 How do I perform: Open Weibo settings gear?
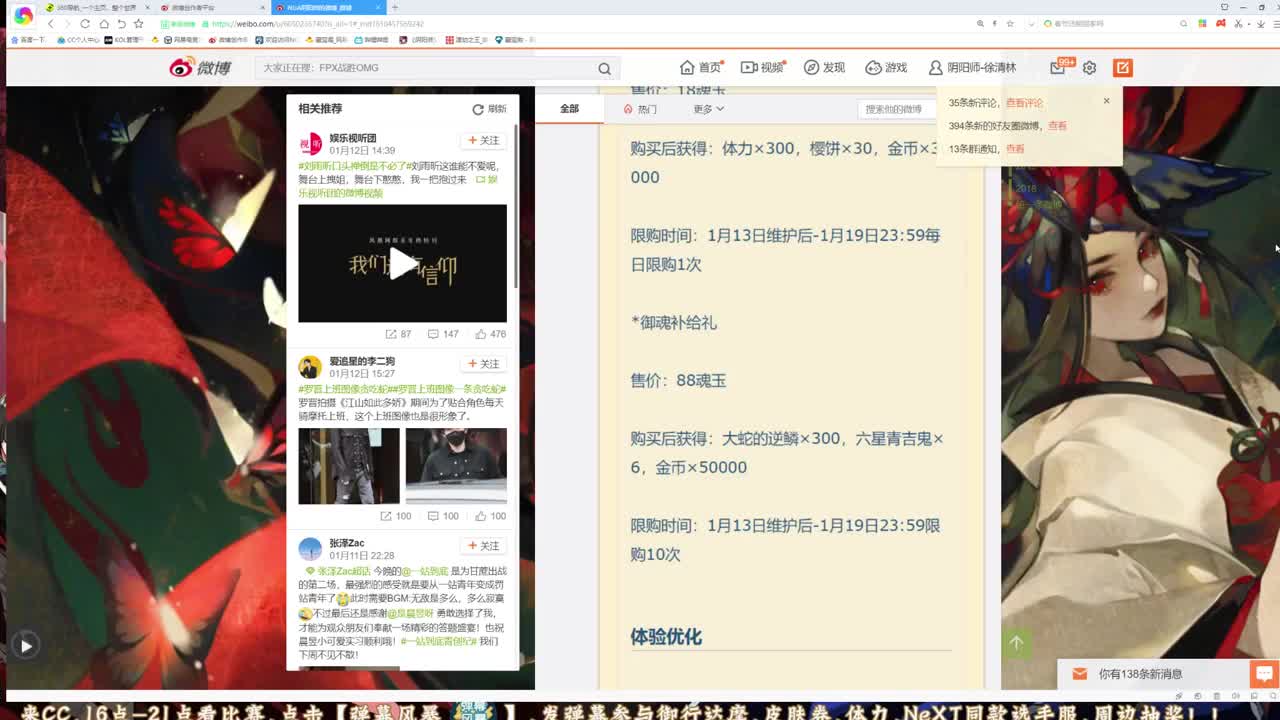click(x=1089, y=67)
